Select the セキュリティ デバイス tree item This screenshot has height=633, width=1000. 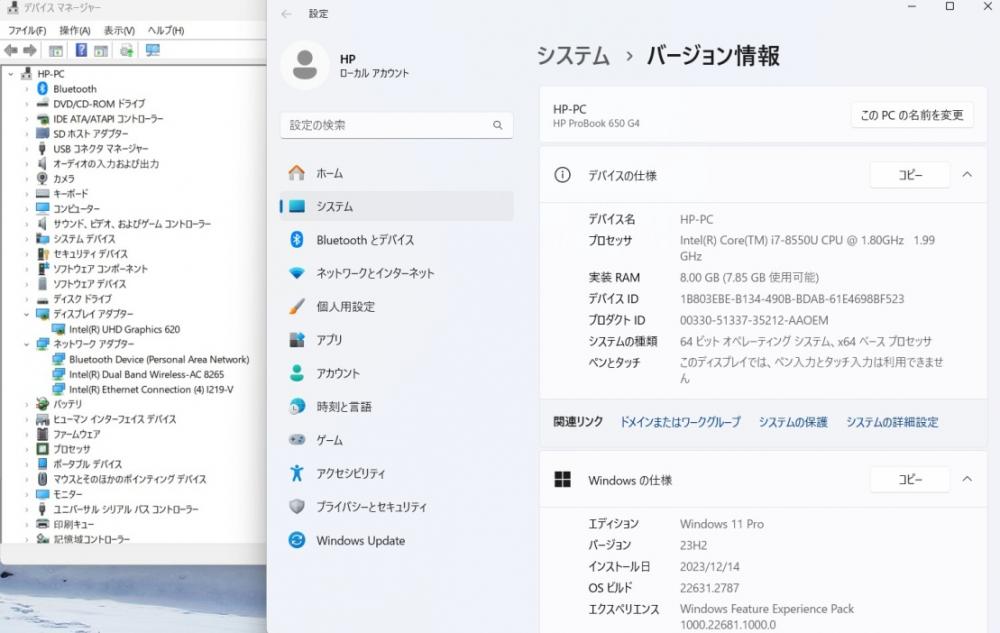pos(84,254)
